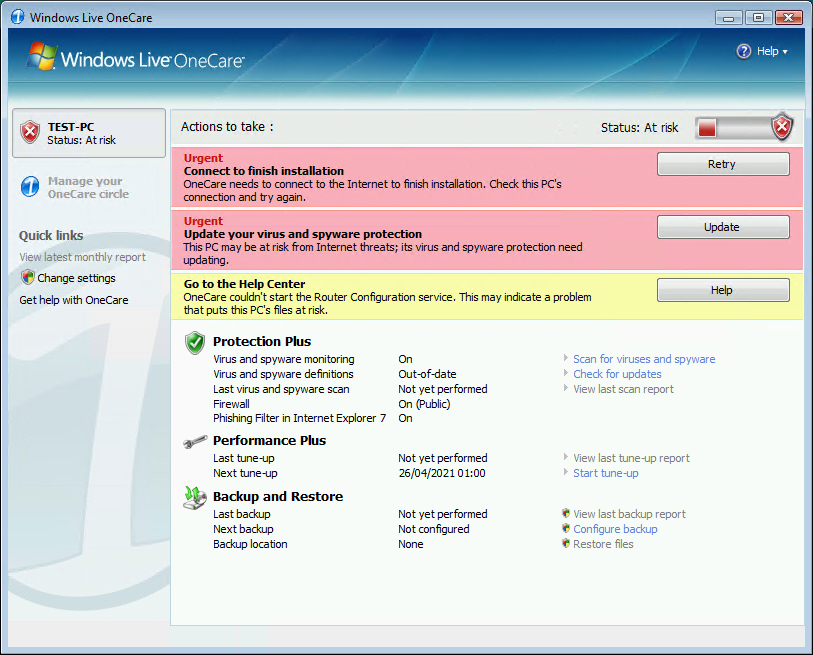Image resolution: width=813 pixels, height=655 pixels.
Task: Open Restore files link
Action: tap(603, 544)
